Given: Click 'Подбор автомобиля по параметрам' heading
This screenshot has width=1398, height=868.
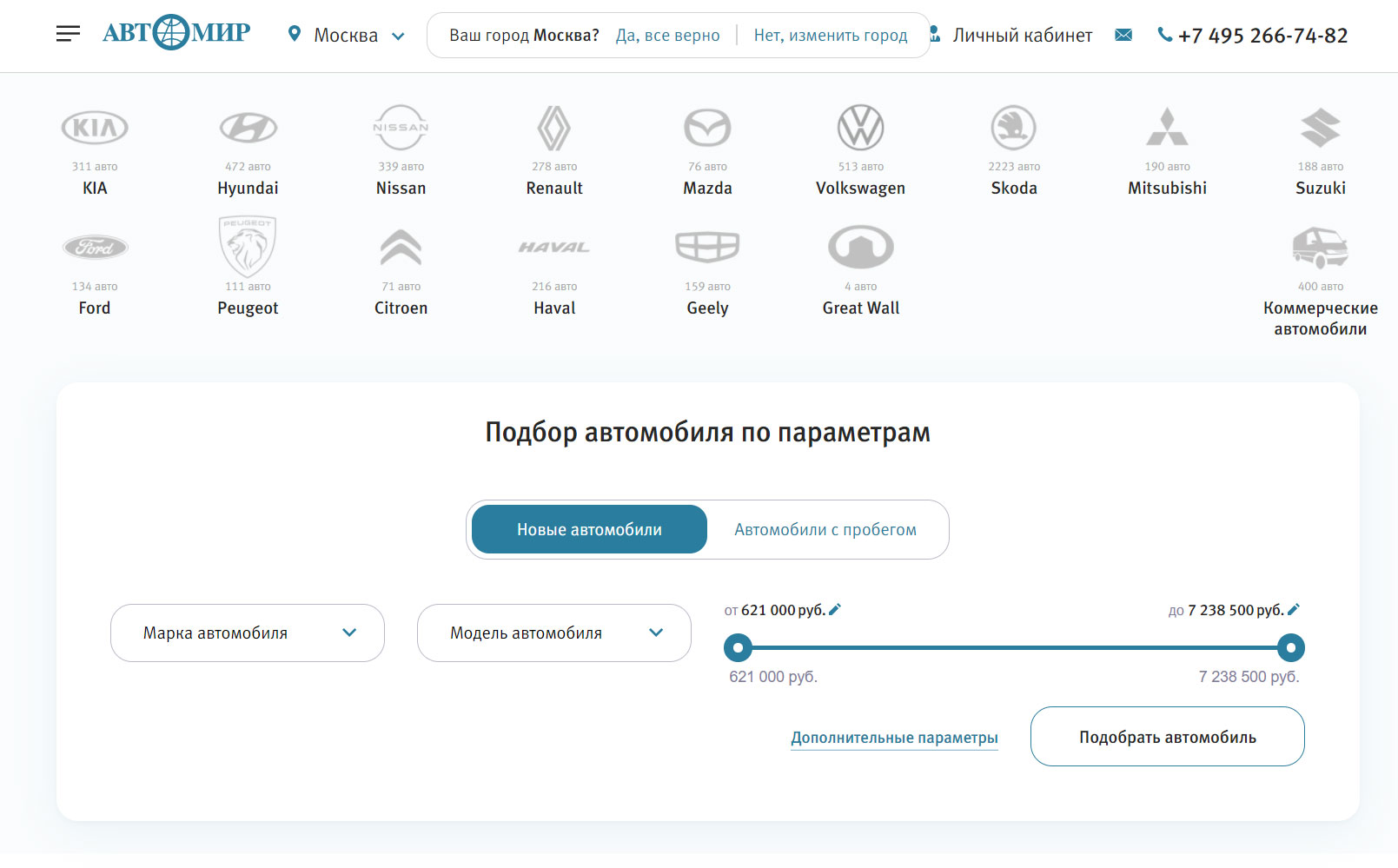Looking at the screenshot, I should (707, 432).
